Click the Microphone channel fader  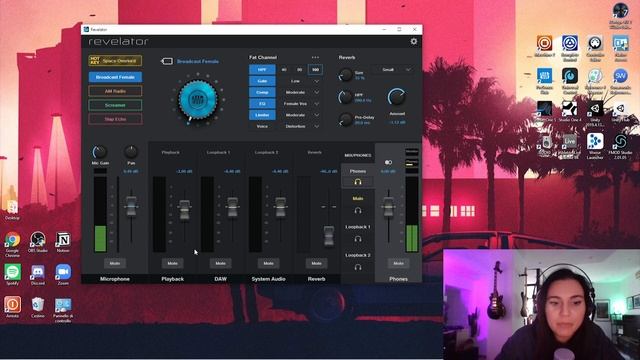coord(131,206)
